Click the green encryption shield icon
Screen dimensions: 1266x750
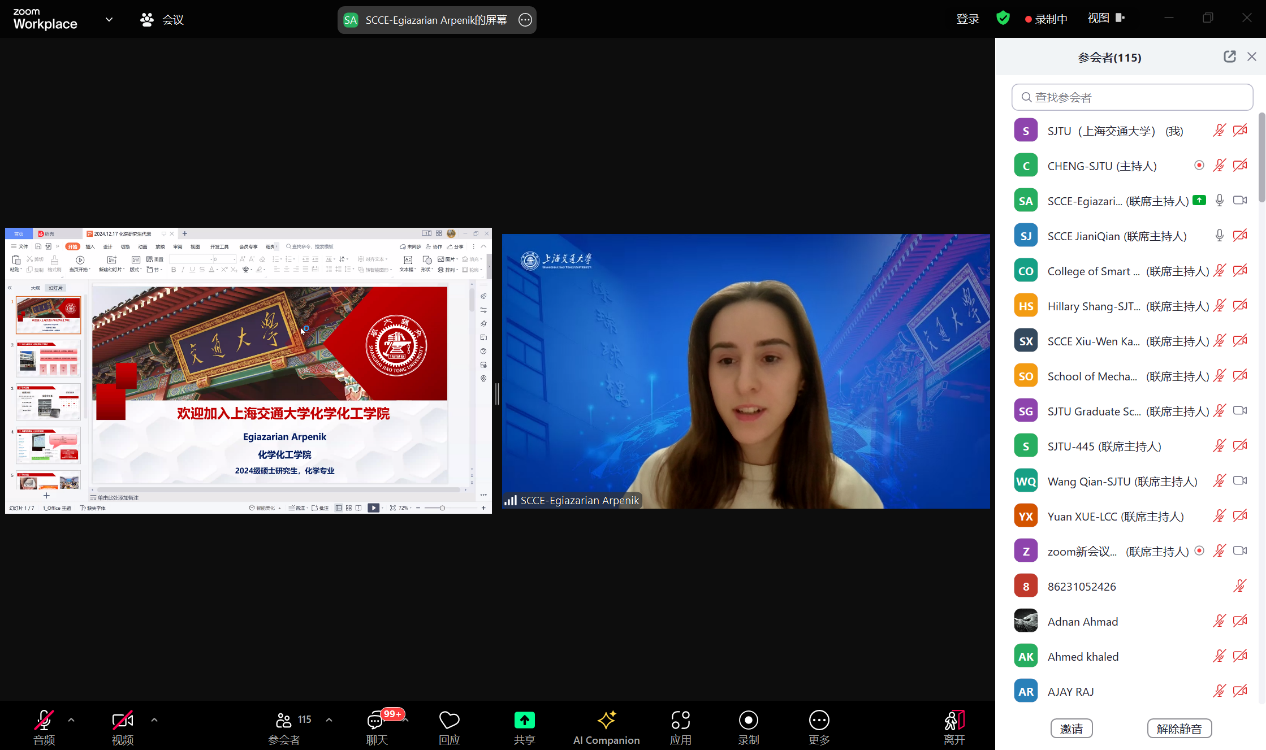pos(1003,18)
